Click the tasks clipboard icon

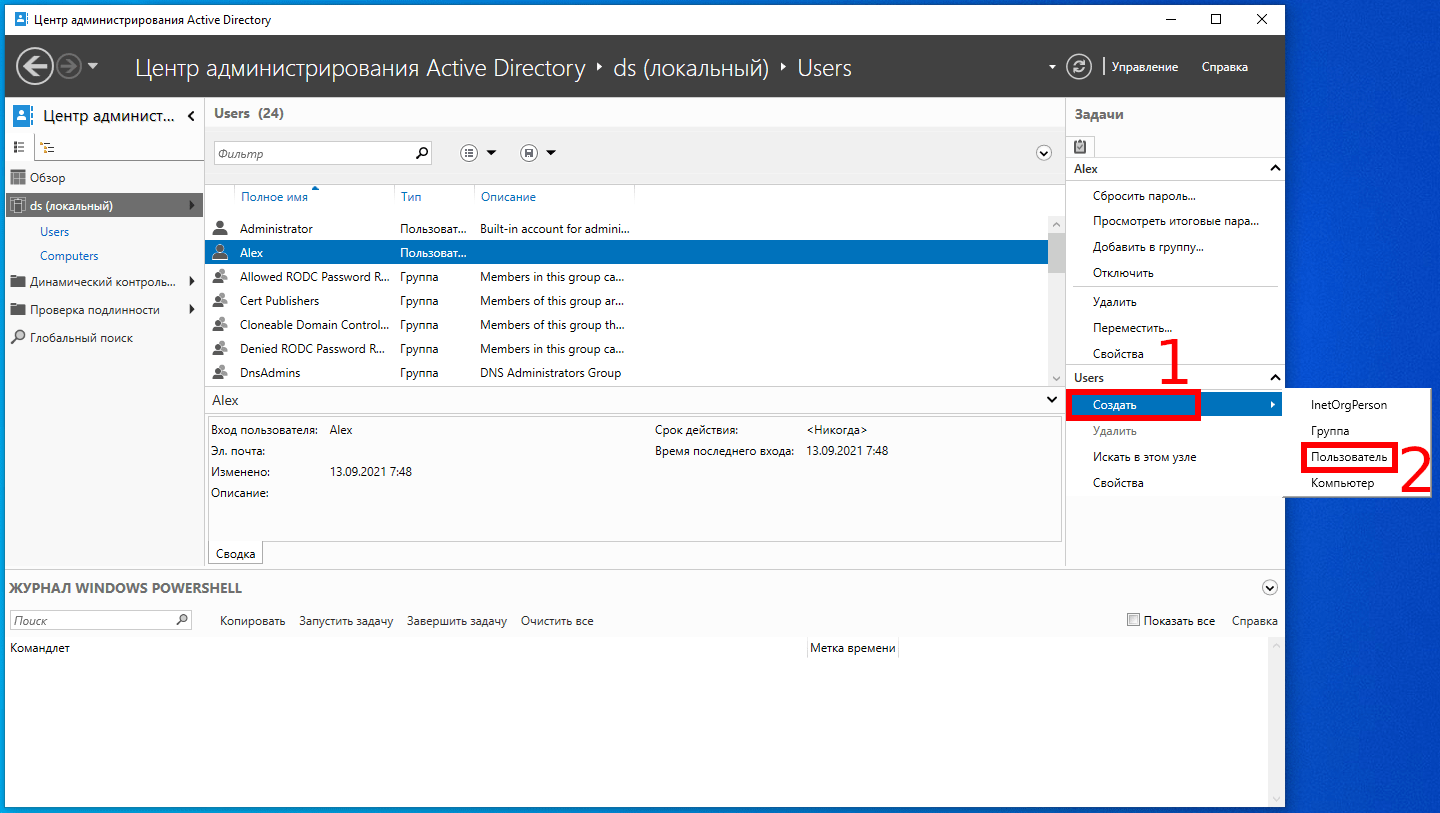(x=1080, y=146)
